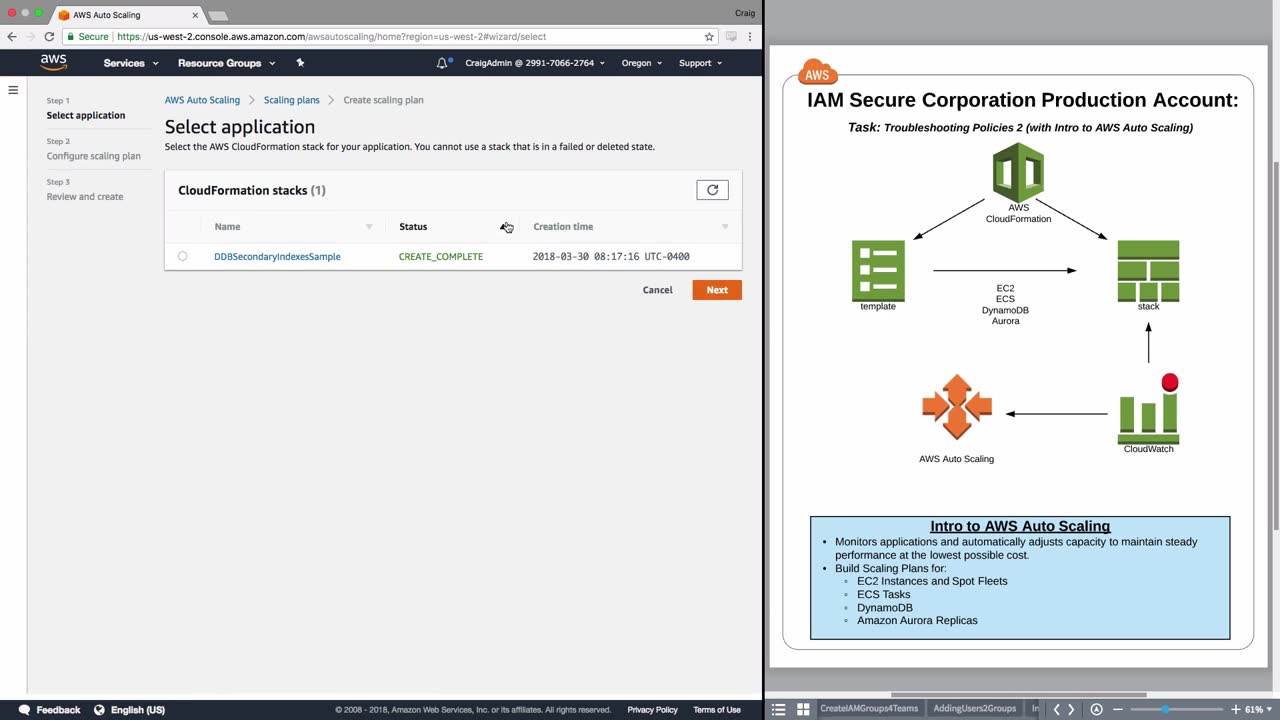
Task: Click the Feedback button in footer
Action: (x=49, y=710)
